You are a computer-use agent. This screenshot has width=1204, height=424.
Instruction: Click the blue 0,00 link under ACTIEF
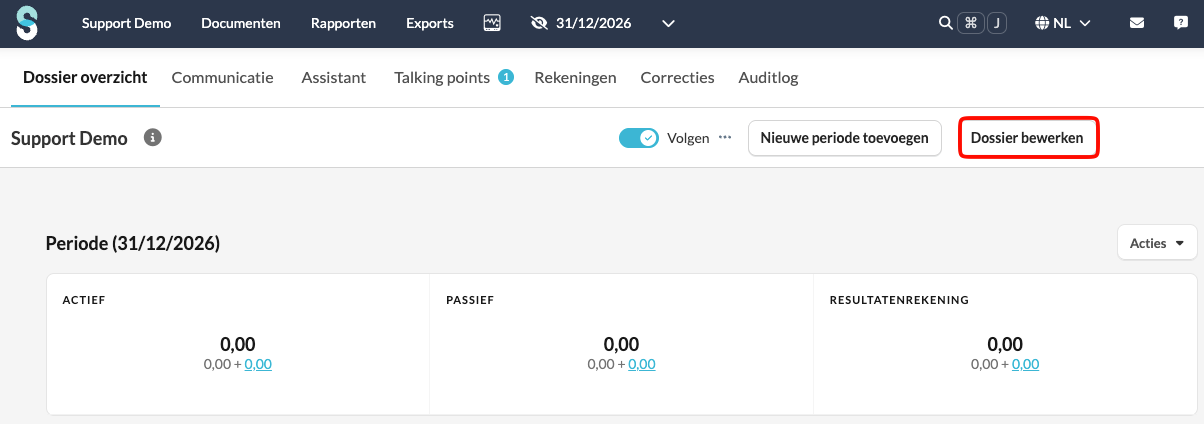(x=258, y=364)
